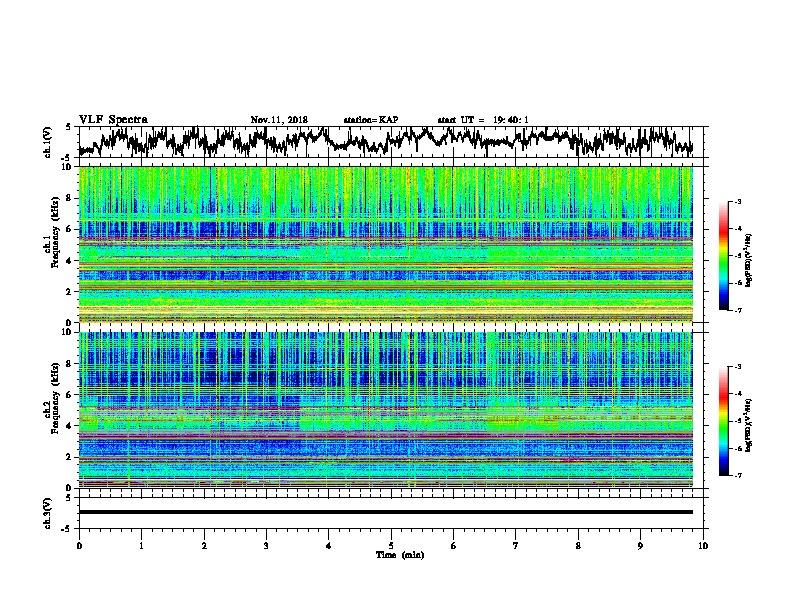Click the thick black ch.3 trace line

pyautogui.click(x=386, y=512)
